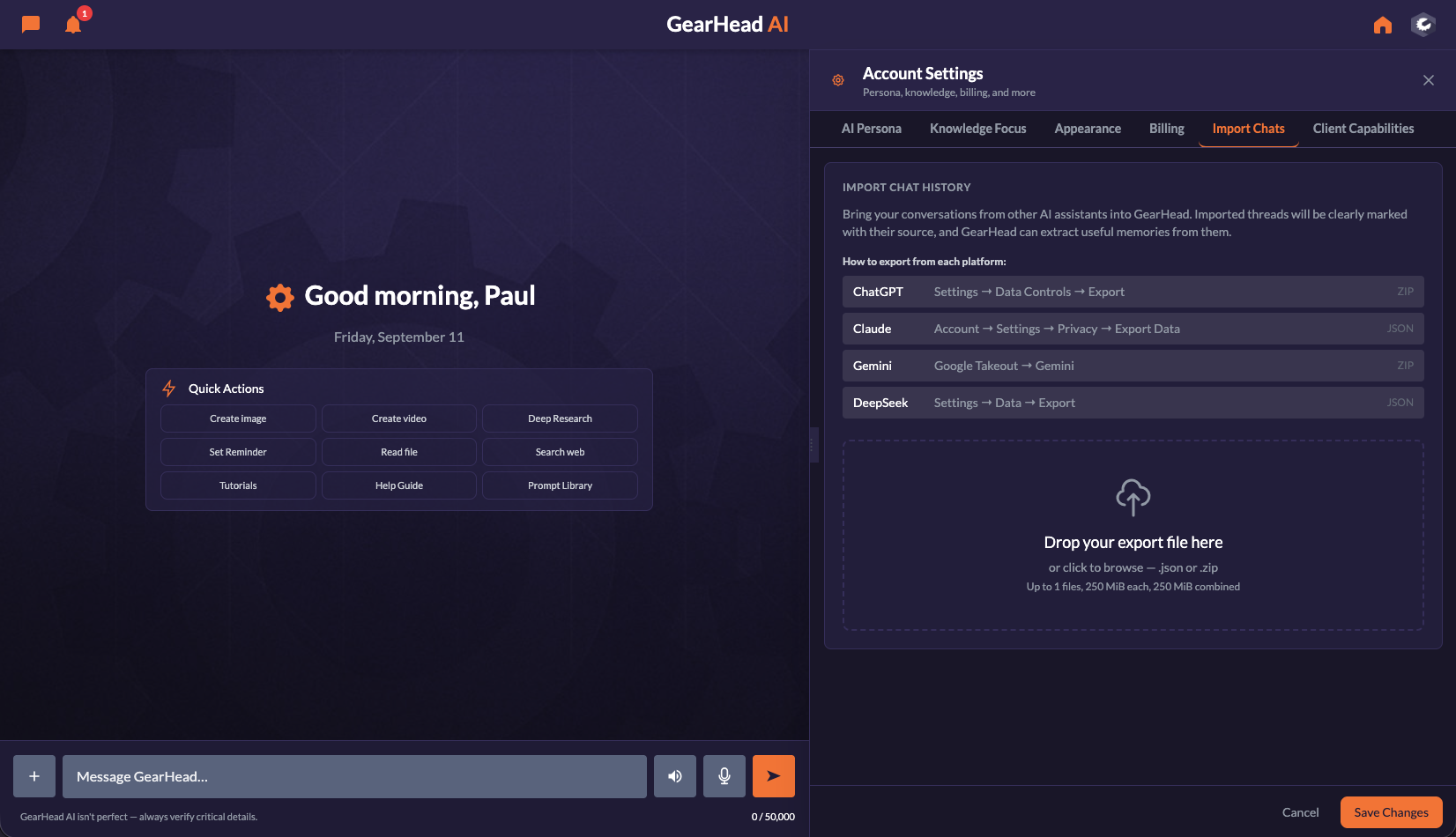This screenshot has width=1456, height=837.
Task: Click the Create image quick action
Action: tap(238, 418)
